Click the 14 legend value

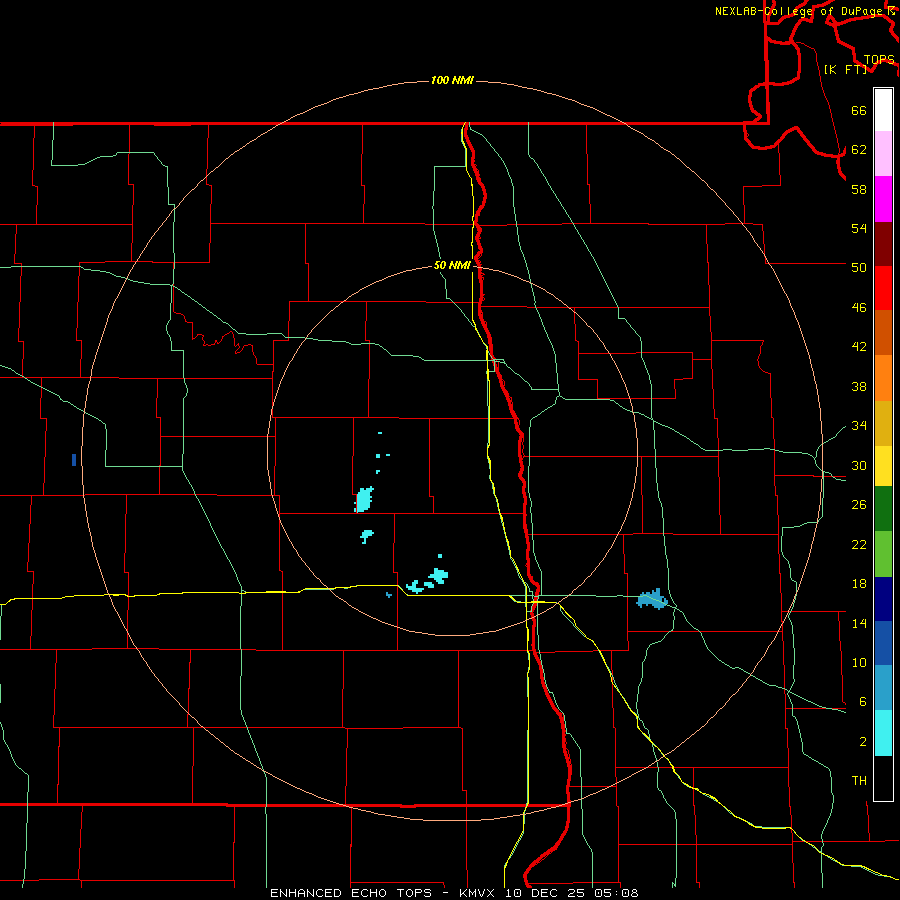pos(859,623)
